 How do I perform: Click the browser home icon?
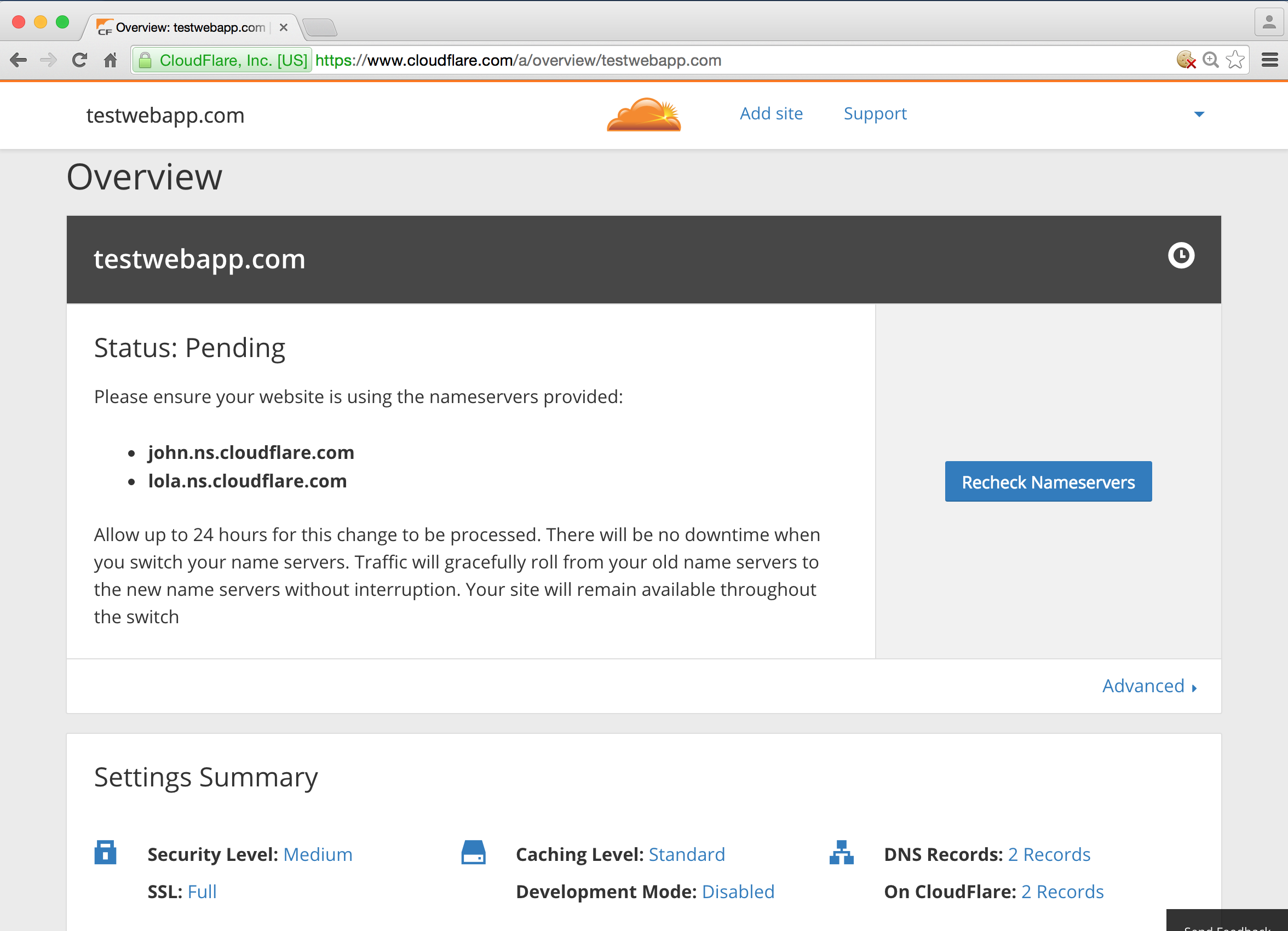110,60
